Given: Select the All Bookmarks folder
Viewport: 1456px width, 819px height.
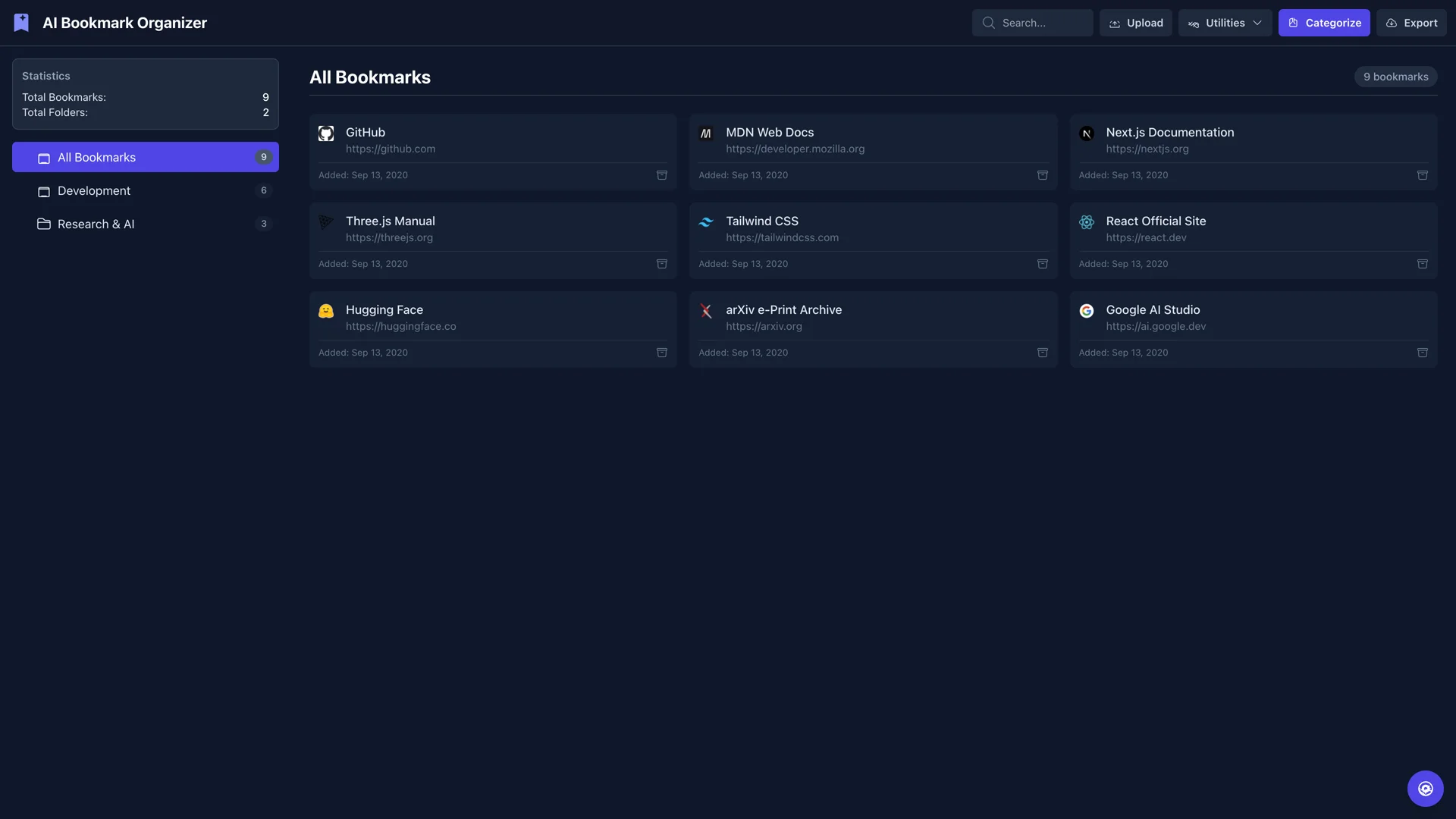Looking at the screenshot, I should coord(146,157).
